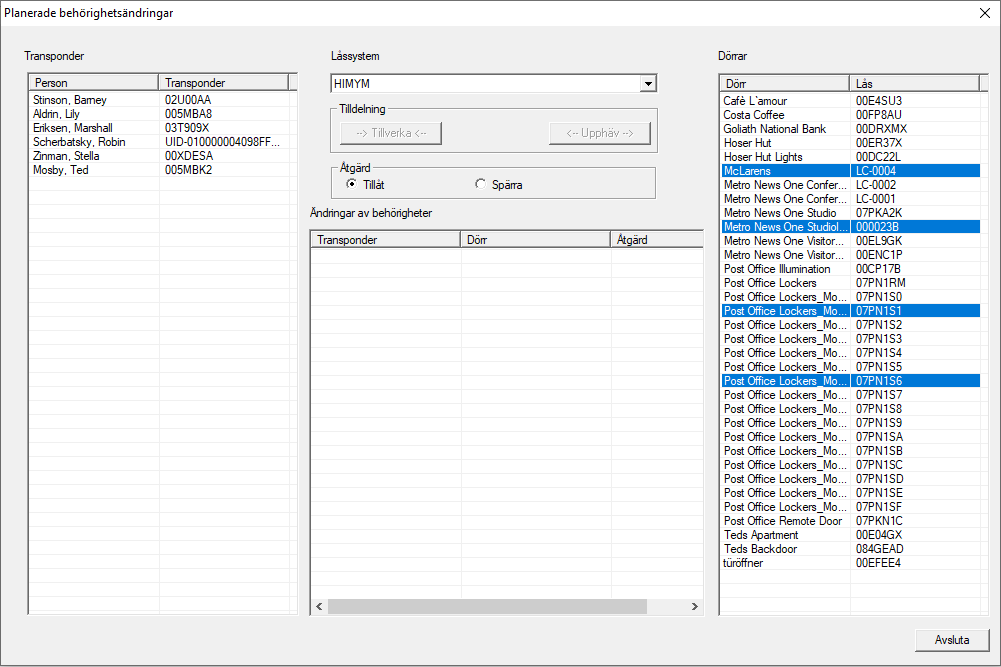Click the Tillverka assignment button
The height and width of the screenshot is (667, 1001).
pyautogui.click(x=391, y=134)
